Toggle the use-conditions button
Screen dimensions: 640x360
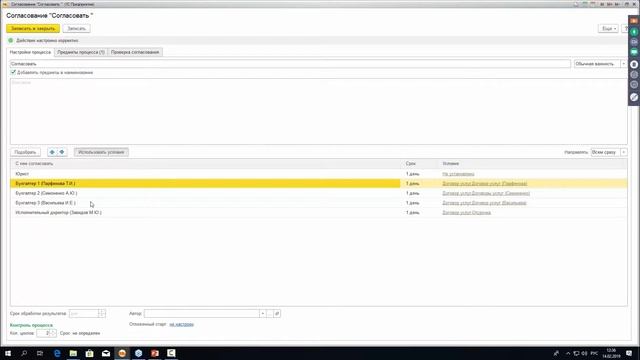(101, 152)
